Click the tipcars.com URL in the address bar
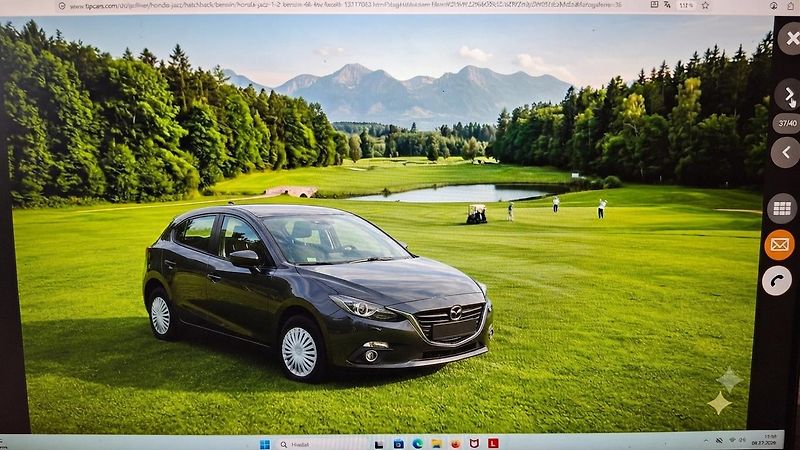Viewport: 800px width, 450px height. 345,6
